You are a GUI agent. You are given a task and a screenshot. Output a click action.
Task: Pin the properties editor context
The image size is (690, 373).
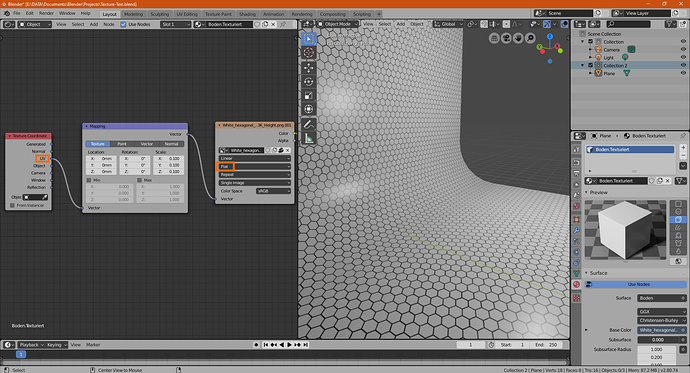pos(683,135)
